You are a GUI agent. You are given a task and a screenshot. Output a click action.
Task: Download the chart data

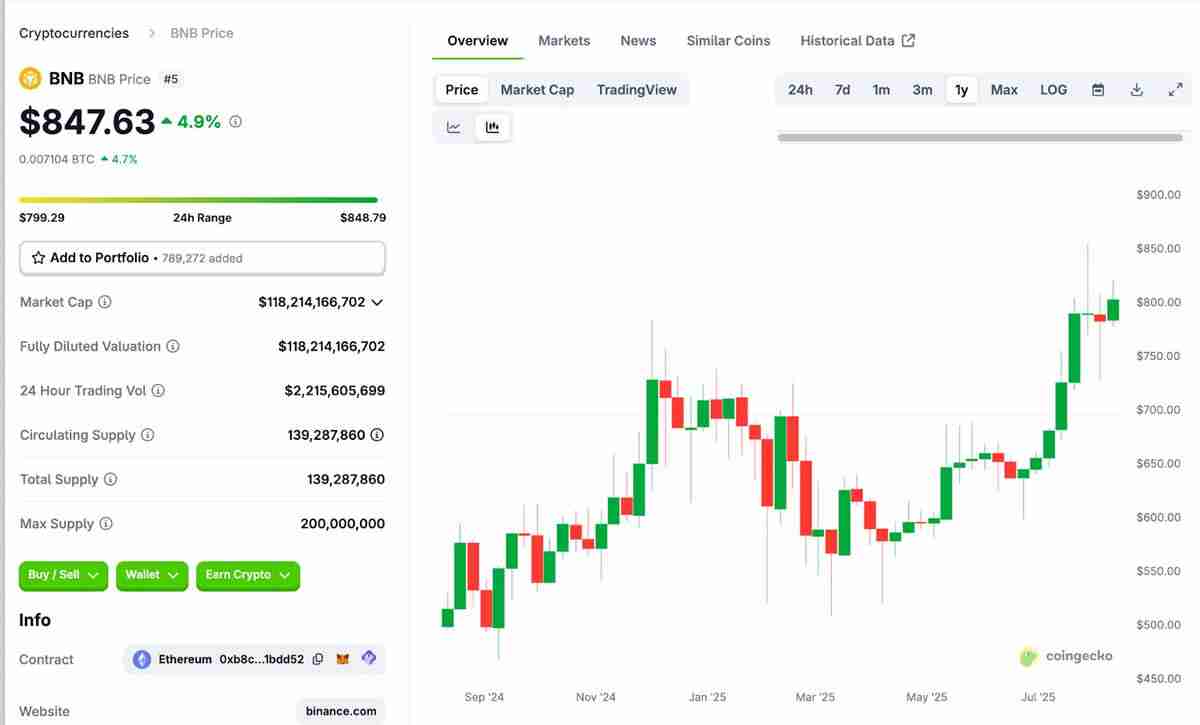pos(1136,90)
